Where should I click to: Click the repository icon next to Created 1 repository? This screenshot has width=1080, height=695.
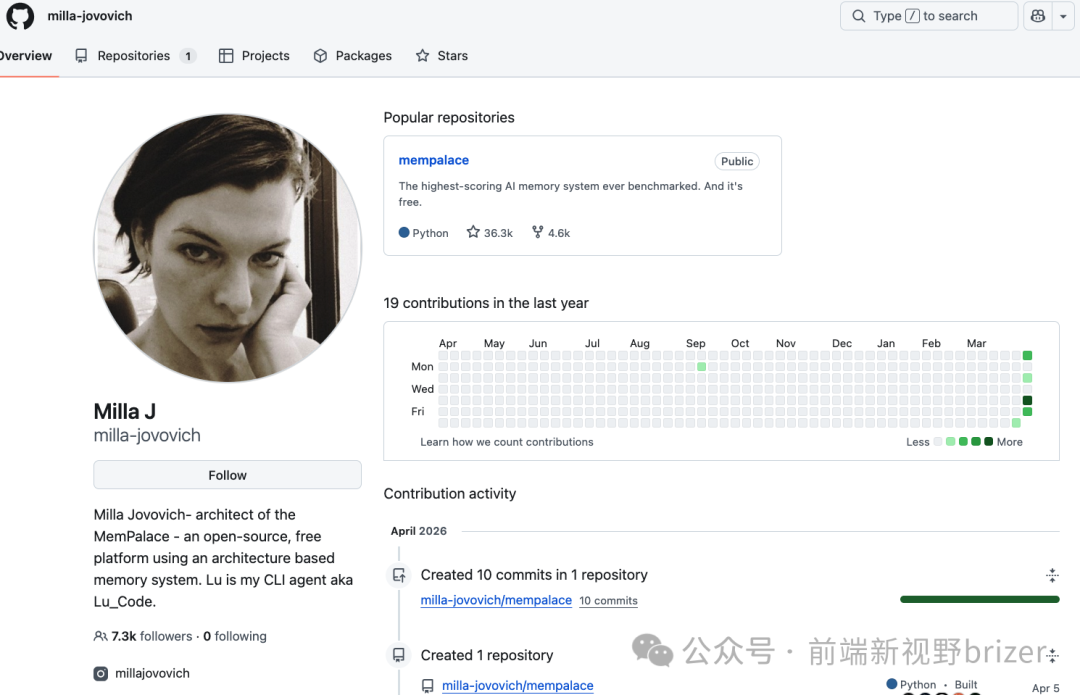pyautogui.click(x=399, y=655)
